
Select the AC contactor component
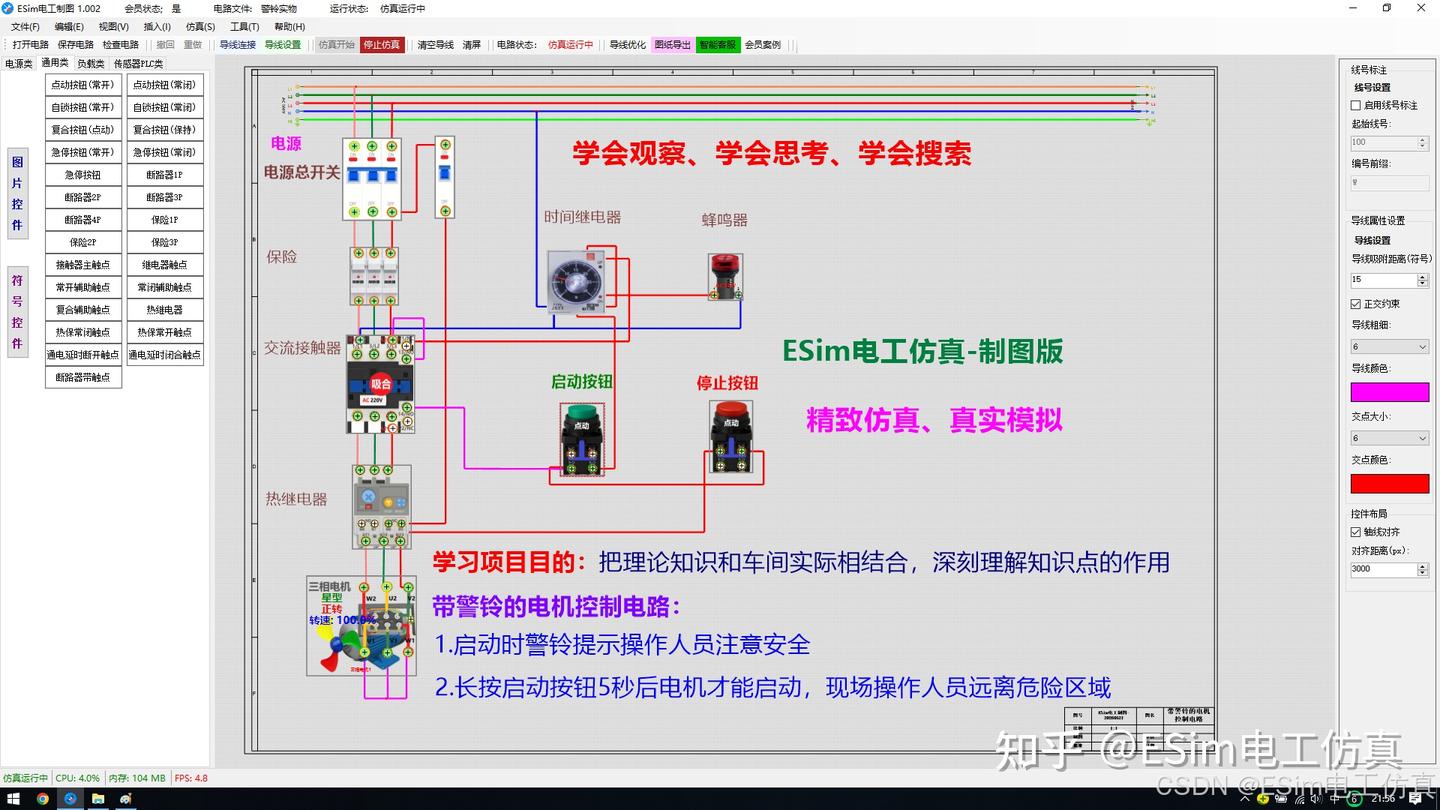pos(380,384)
